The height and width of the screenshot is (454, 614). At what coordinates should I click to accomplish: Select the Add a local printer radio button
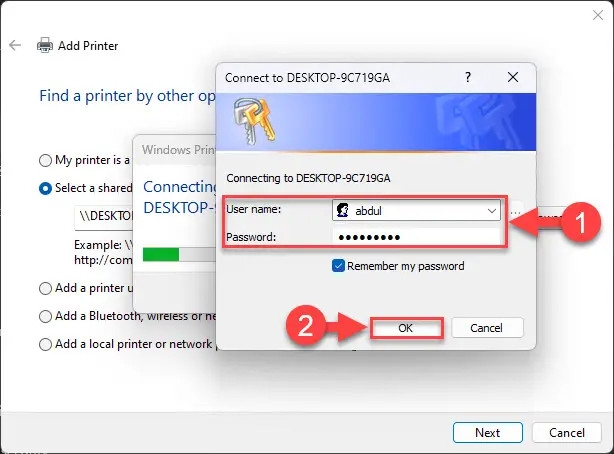pos(45,344)
